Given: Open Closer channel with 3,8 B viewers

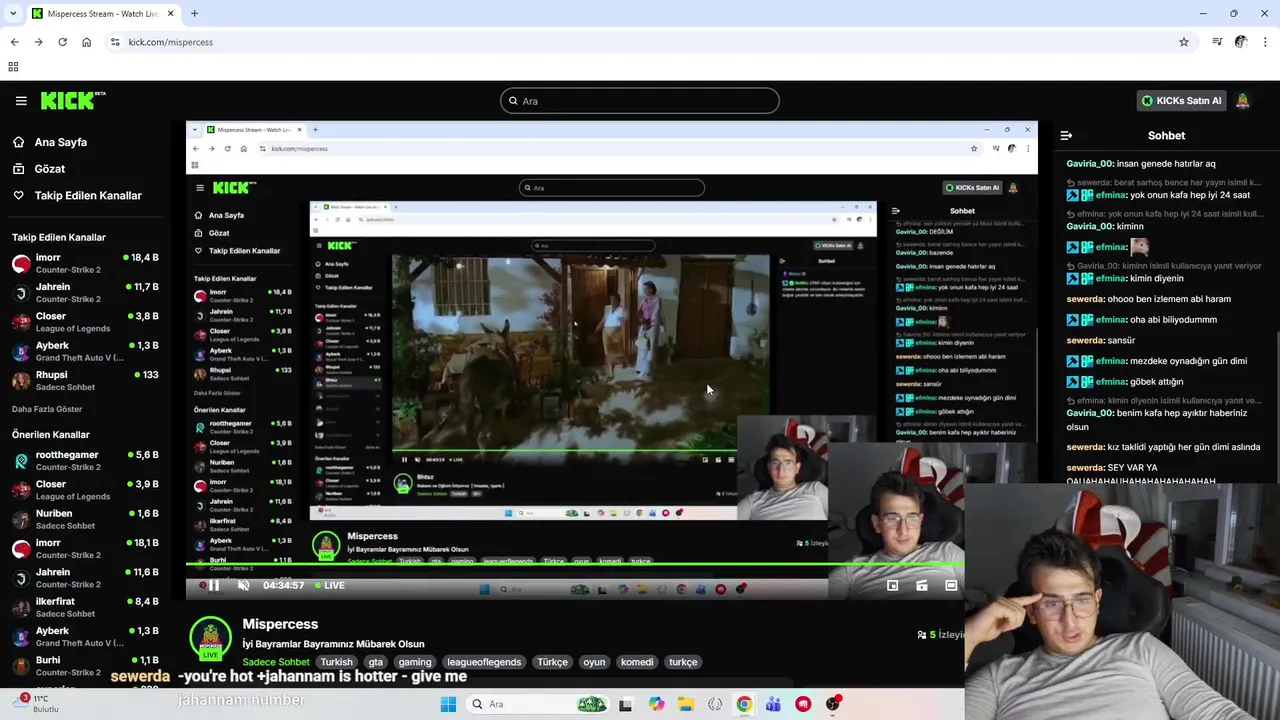Looking at the screenshot, I should [x=85, y=322].
